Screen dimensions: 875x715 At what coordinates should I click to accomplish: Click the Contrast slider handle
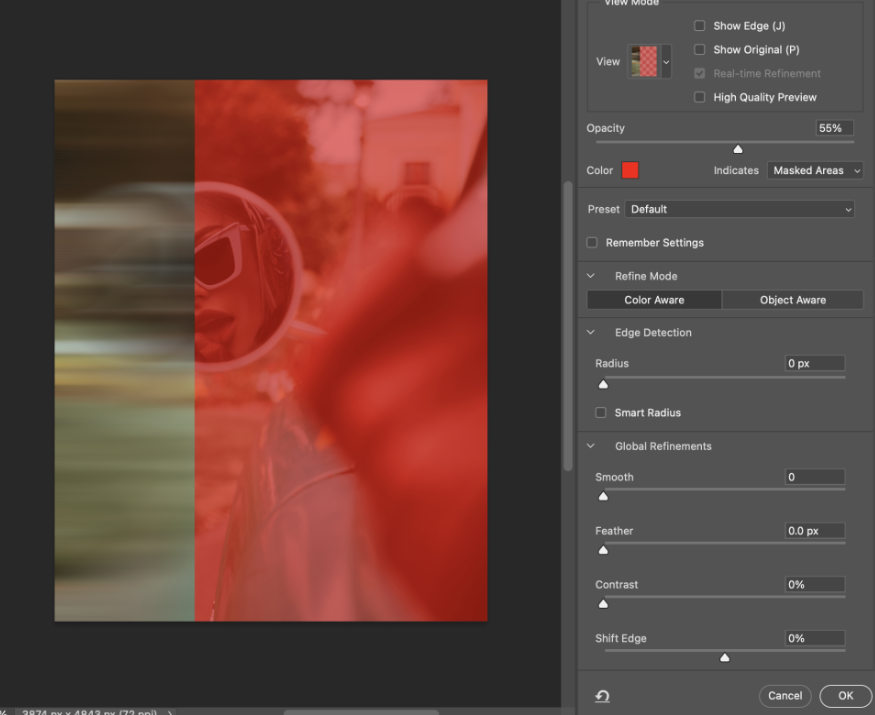pyautogui.click(x=603, y=603)
